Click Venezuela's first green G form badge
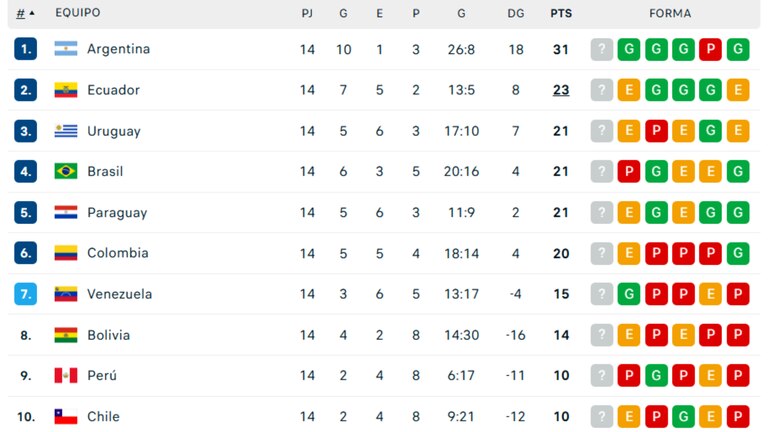This screenshot has height=432, width=768. [x=629, y=294]
